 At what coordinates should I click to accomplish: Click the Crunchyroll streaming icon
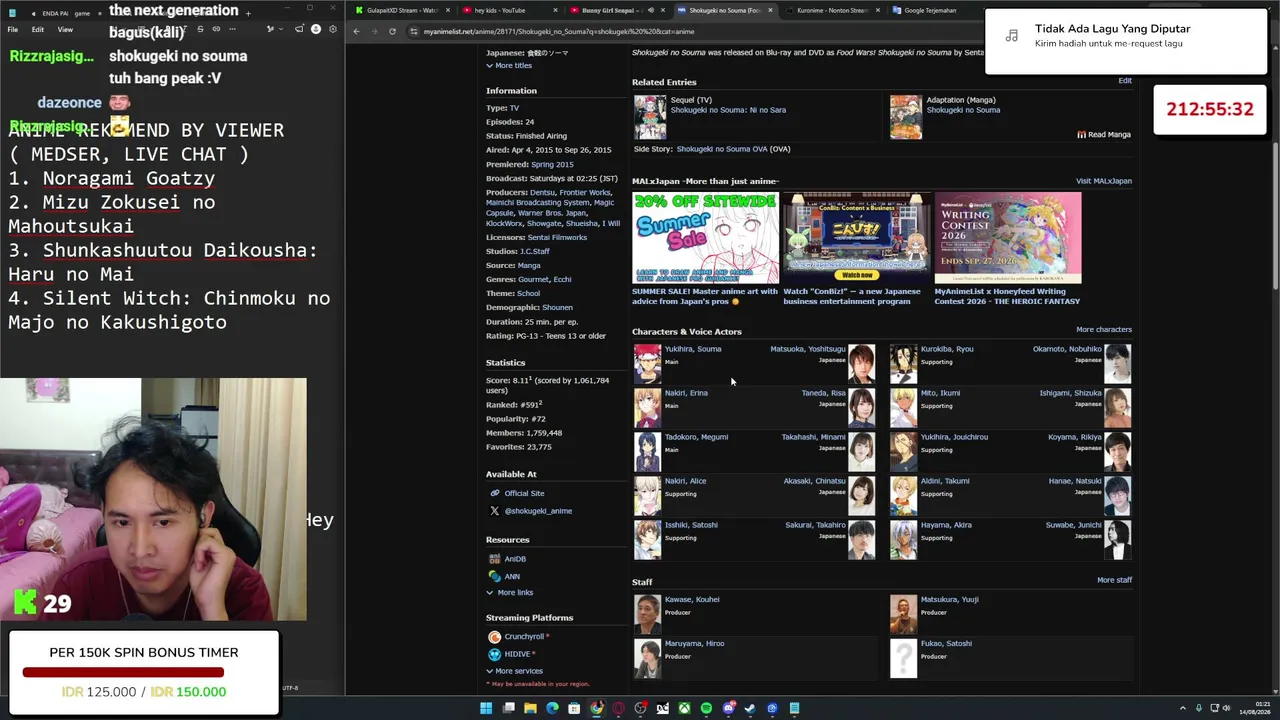click(494, 637)
